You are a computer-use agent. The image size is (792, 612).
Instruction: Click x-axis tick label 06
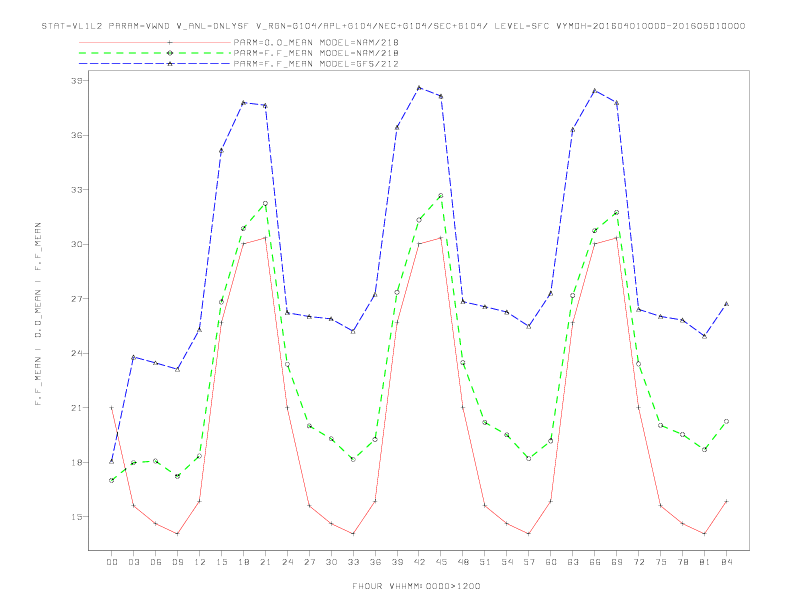pyautogui.click(x=156, y=562)
